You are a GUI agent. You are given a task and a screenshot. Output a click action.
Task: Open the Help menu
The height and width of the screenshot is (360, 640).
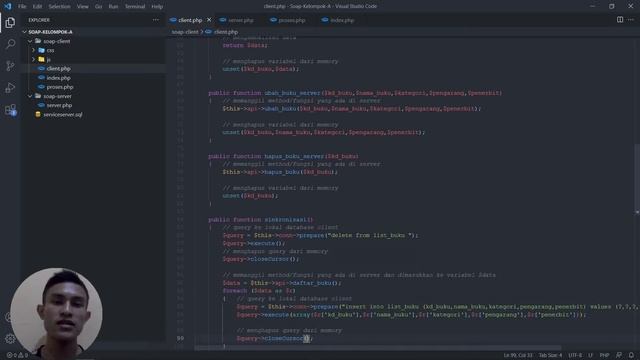coord(157,7)
